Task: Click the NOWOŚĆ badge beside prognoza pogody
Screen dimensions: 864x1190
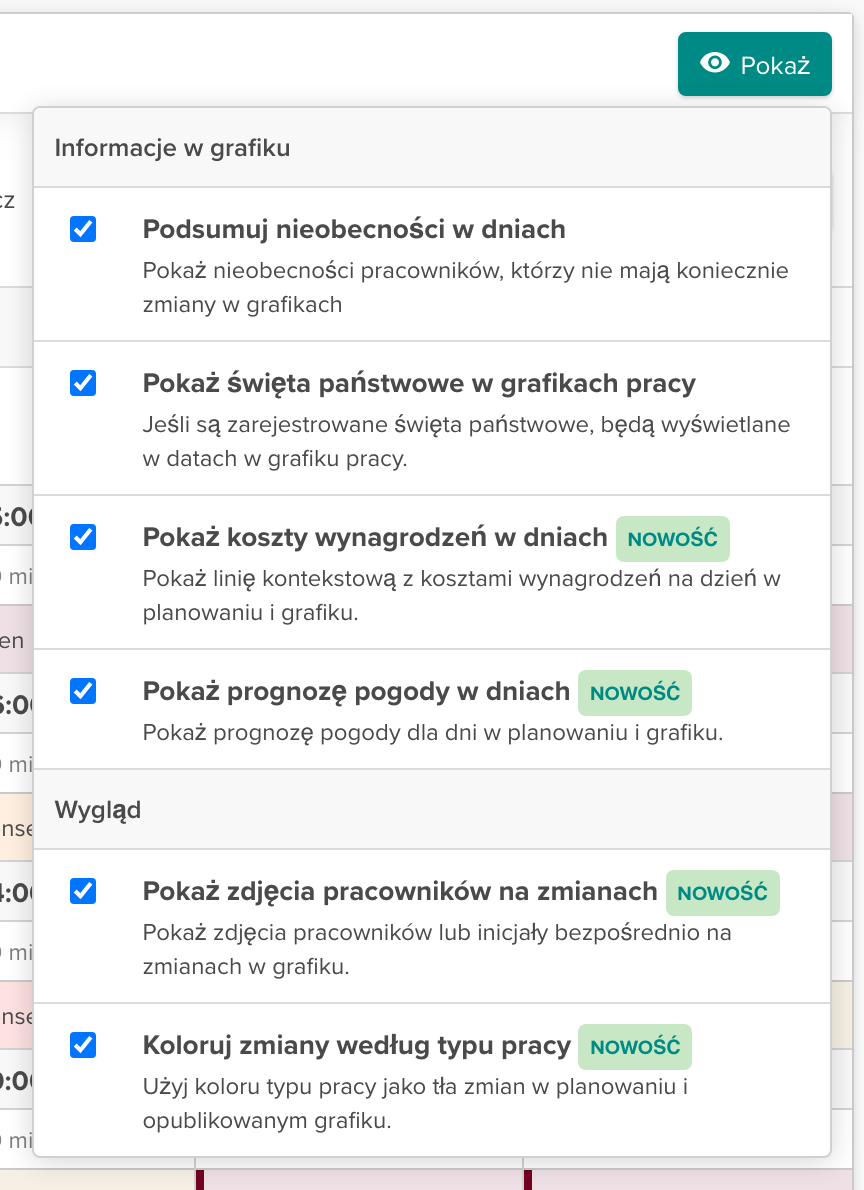Action: coord(635,692)
